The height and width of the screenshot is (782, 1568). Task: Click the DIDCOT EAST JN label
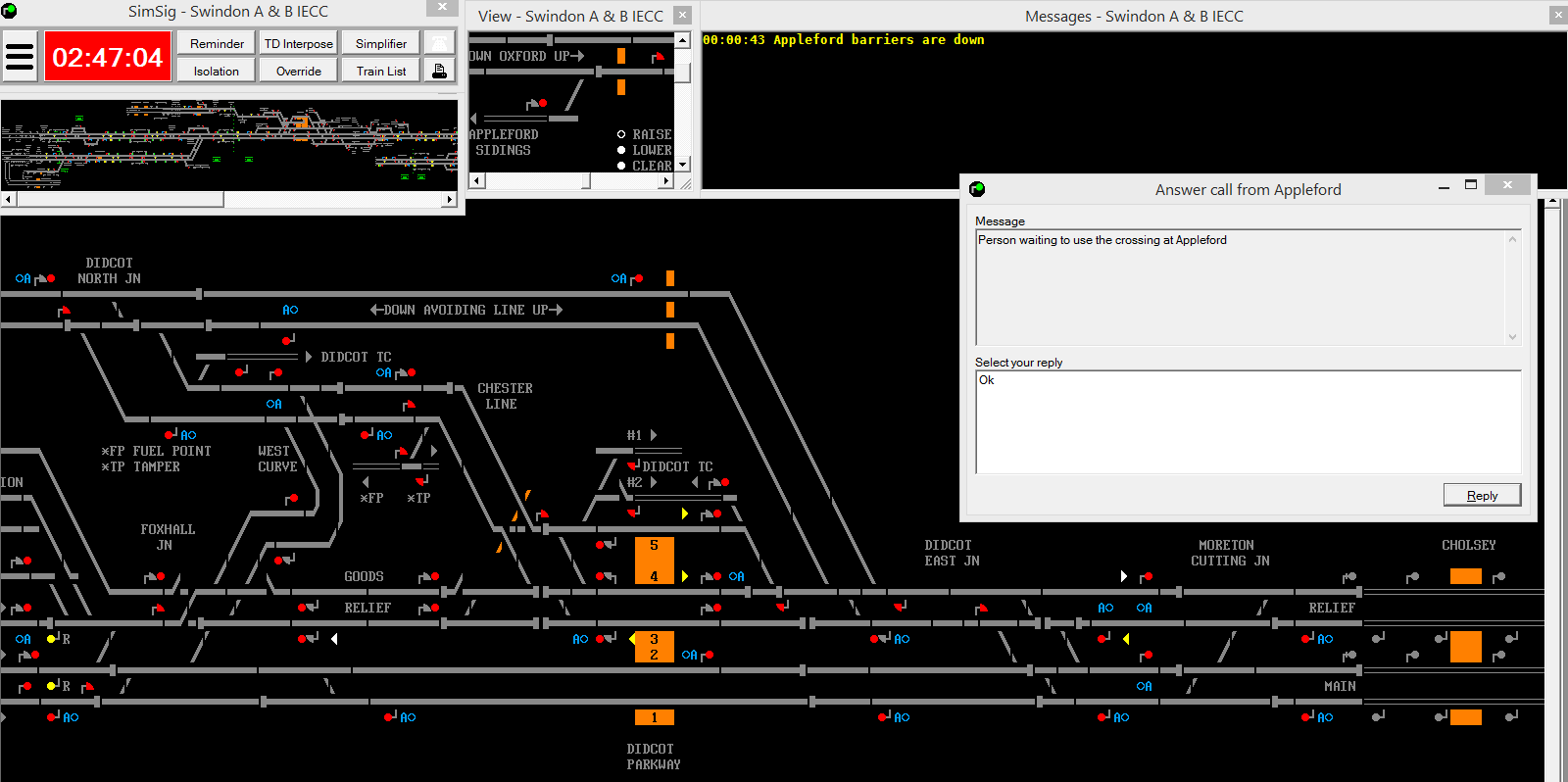point(952,553)
